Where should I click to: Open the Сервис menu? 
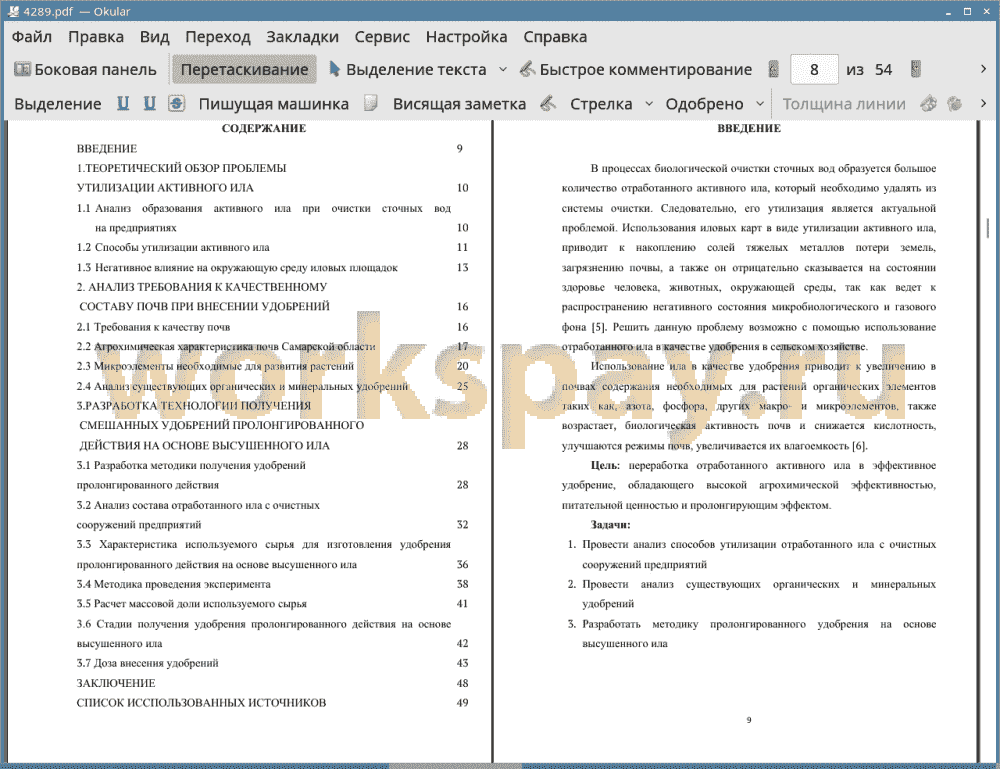coord(382,37)
